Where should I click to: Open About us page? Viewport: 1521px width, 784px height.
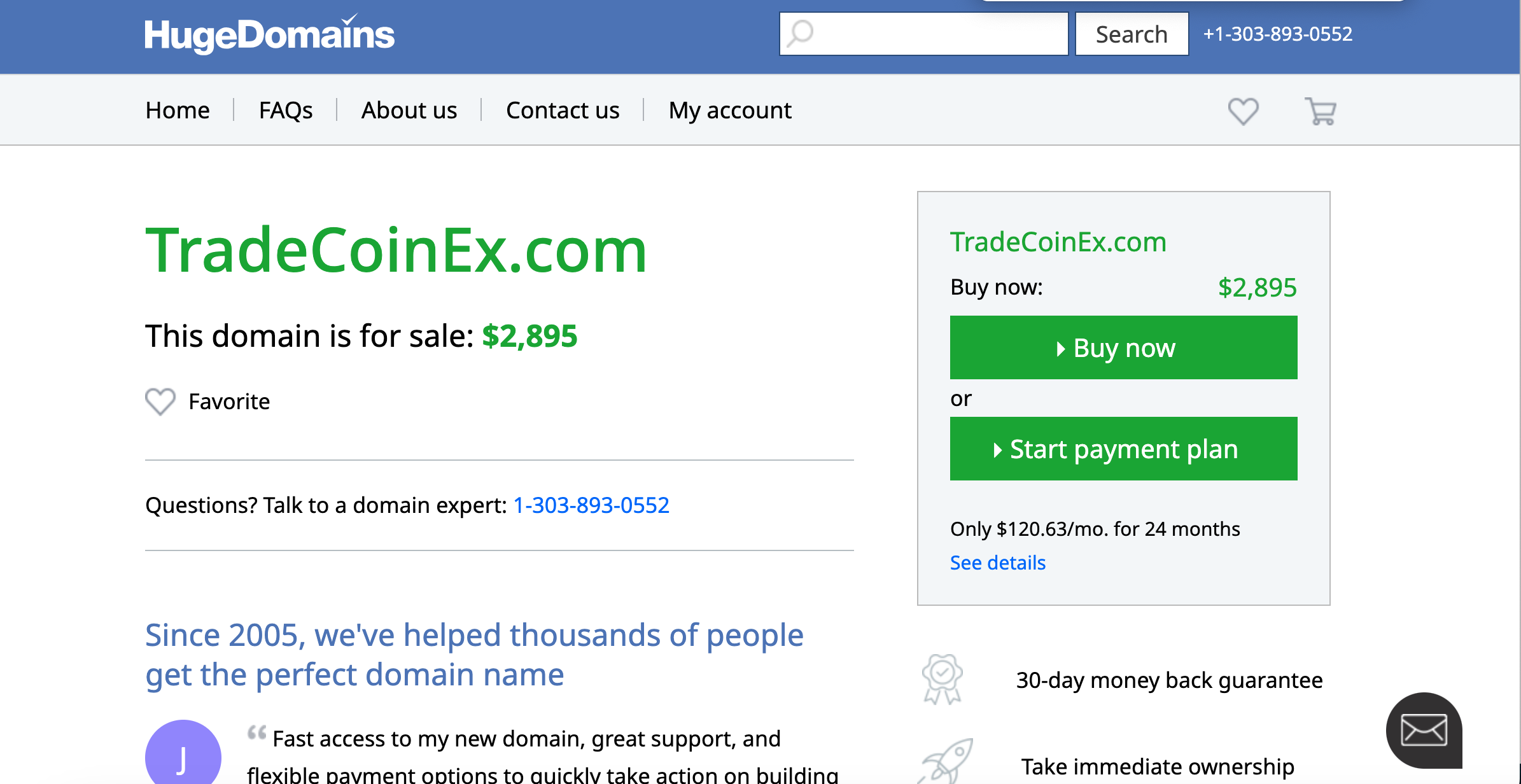point(409,110)
